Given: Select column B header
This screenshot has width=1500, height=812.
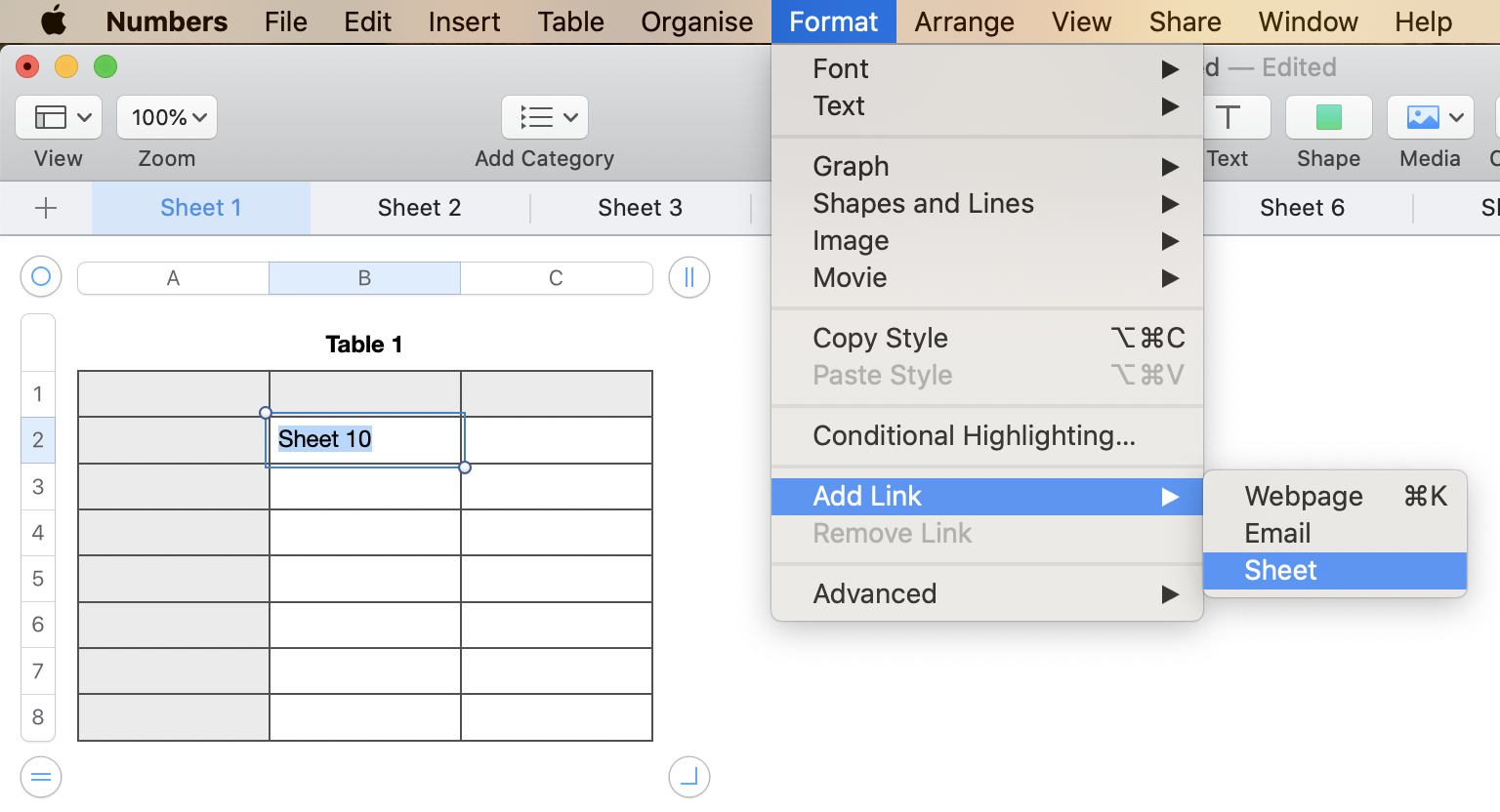Looking at the screenshot, I should coord(364,278).
